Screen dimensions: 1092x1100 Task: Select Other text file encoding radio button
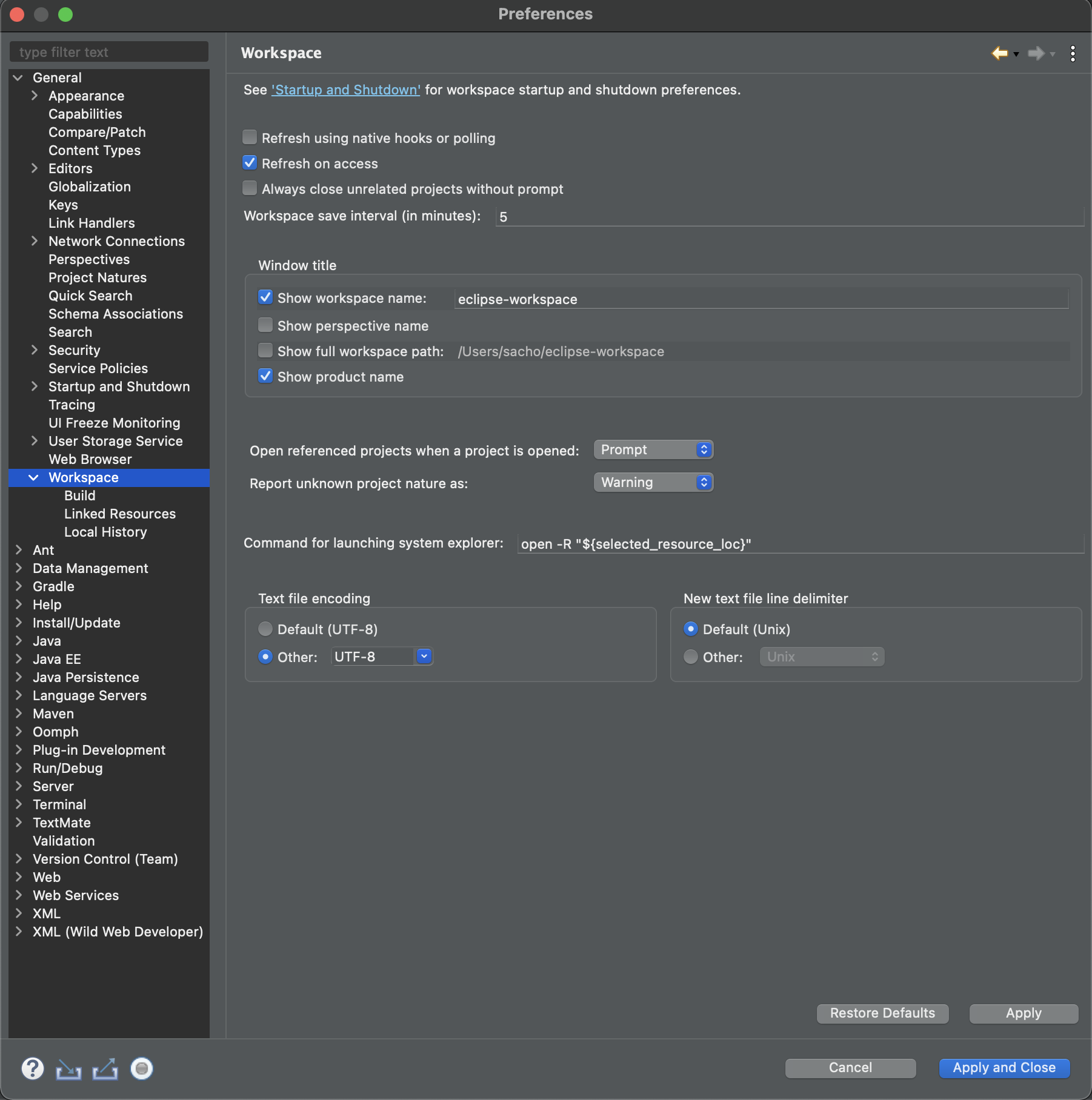point(265,657)
